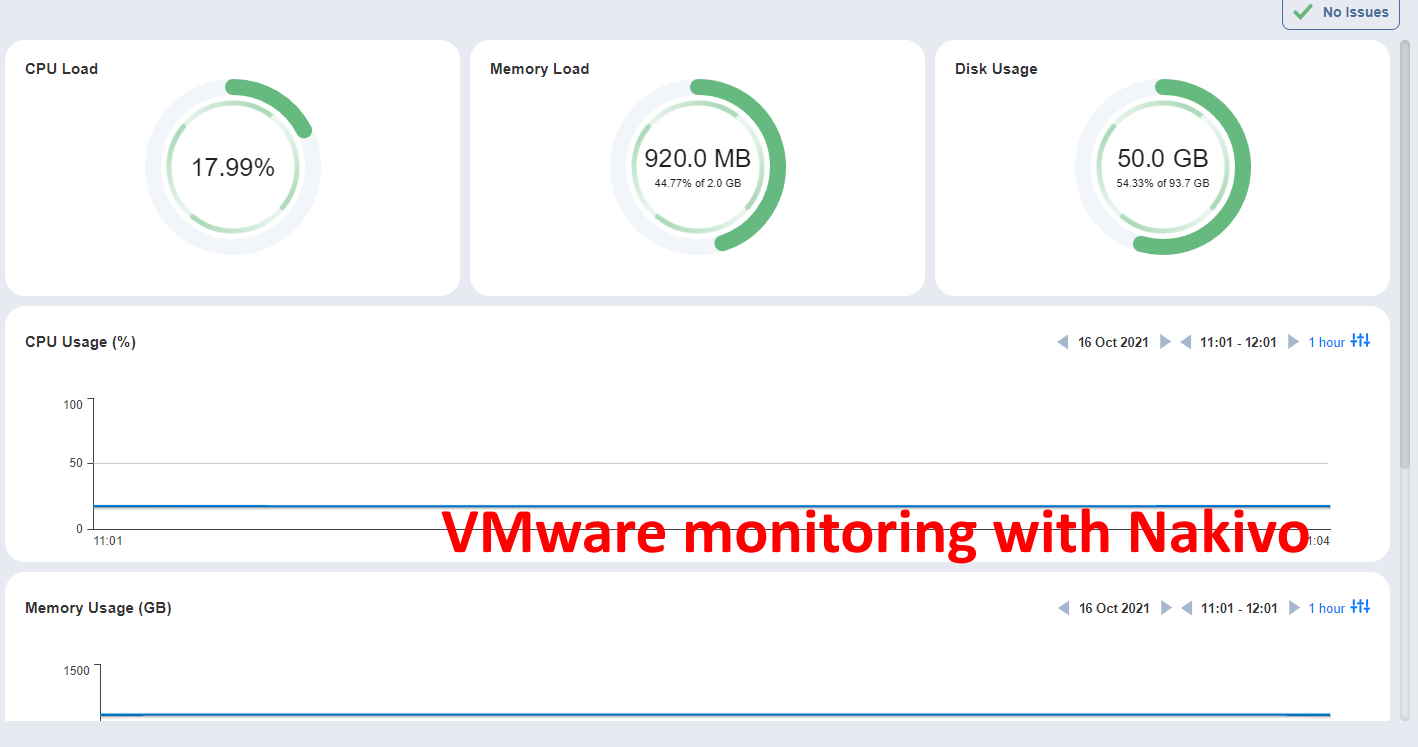Screen dimensions: 1418x747
Task: Click the green checkmark in the No Issues indicator
Action: pos(1300,13)
